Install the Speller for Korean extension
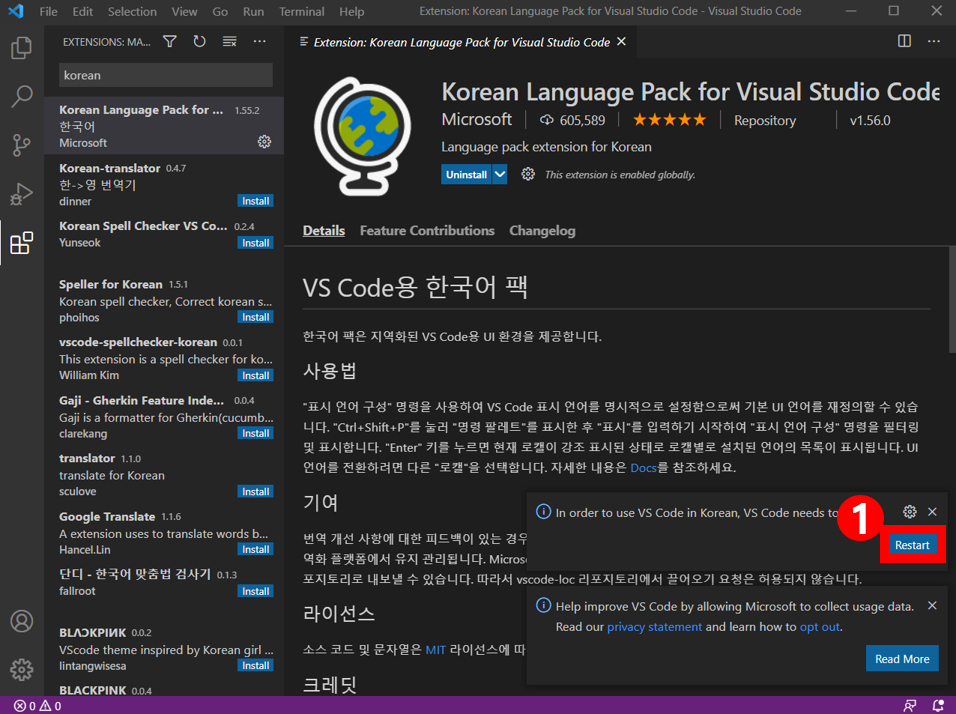The height and width of the screenshot is (714, 956). point(255,317)
